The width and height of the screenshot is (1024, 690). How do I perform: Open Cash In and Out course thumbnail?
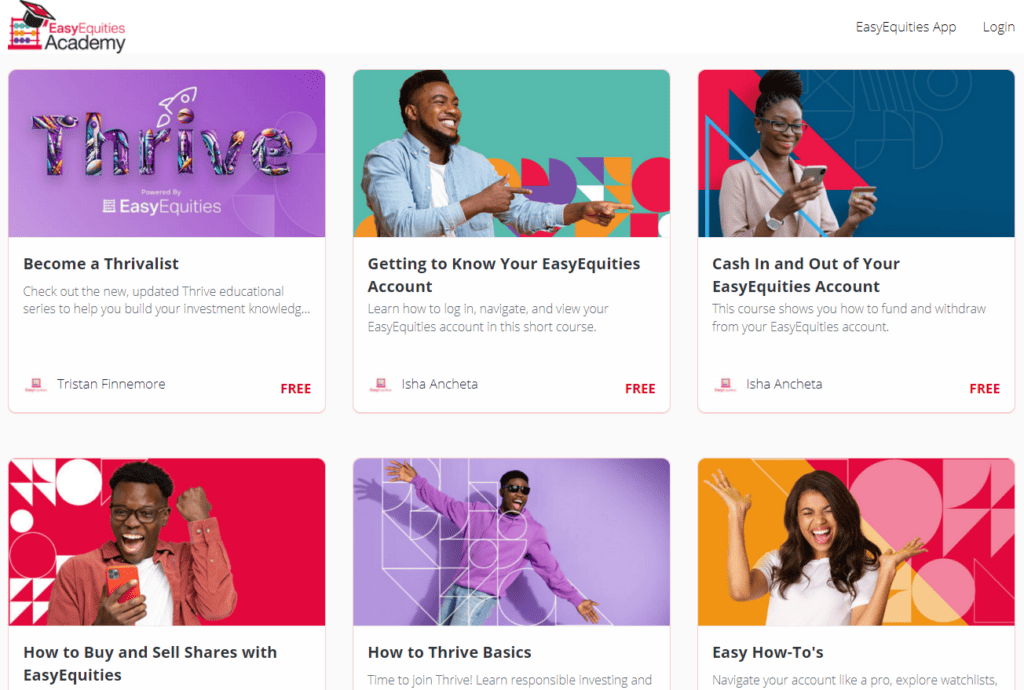coord(856,153)
